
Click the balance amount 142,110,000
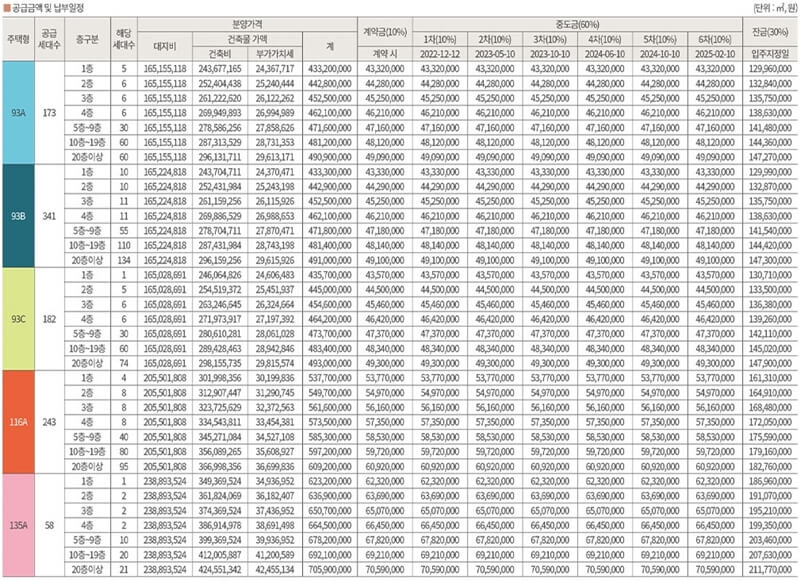tap(770, 334)
